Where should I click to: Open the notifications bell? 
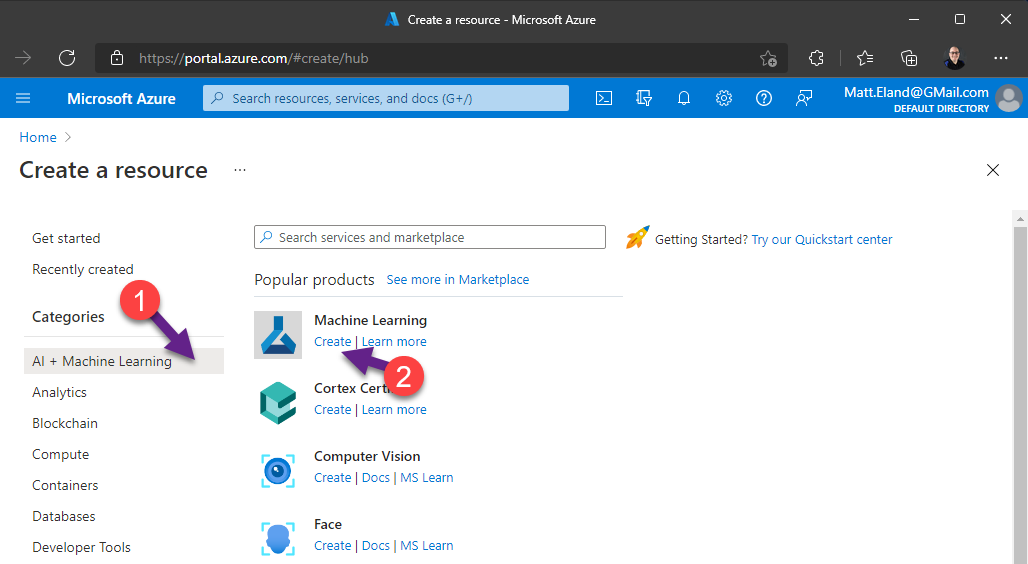[684, 98]
